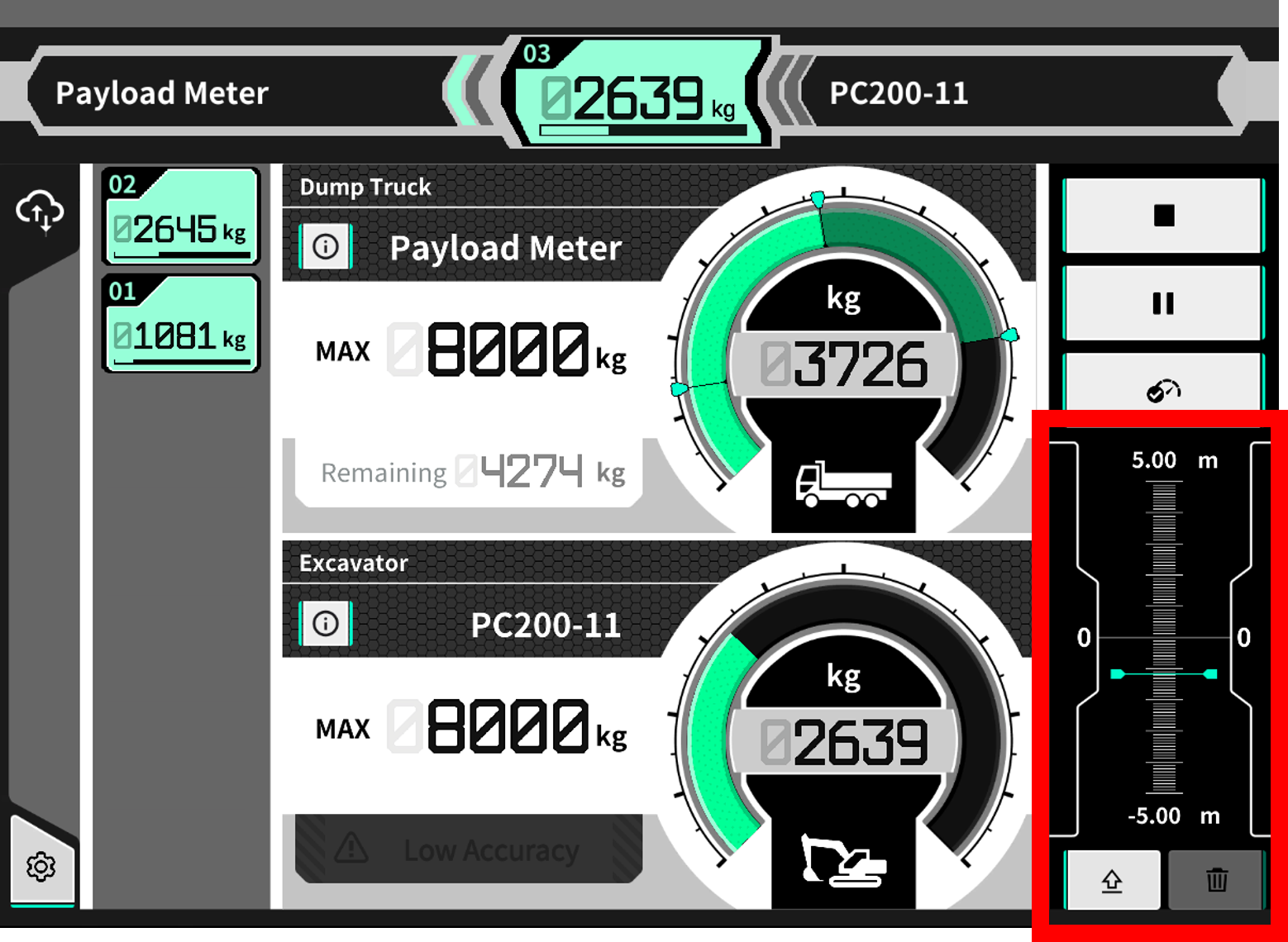Click the Dump Truck MAX 8000 kg value
Viewport: 1288px width, 942px height.
[x=507, y=350]
